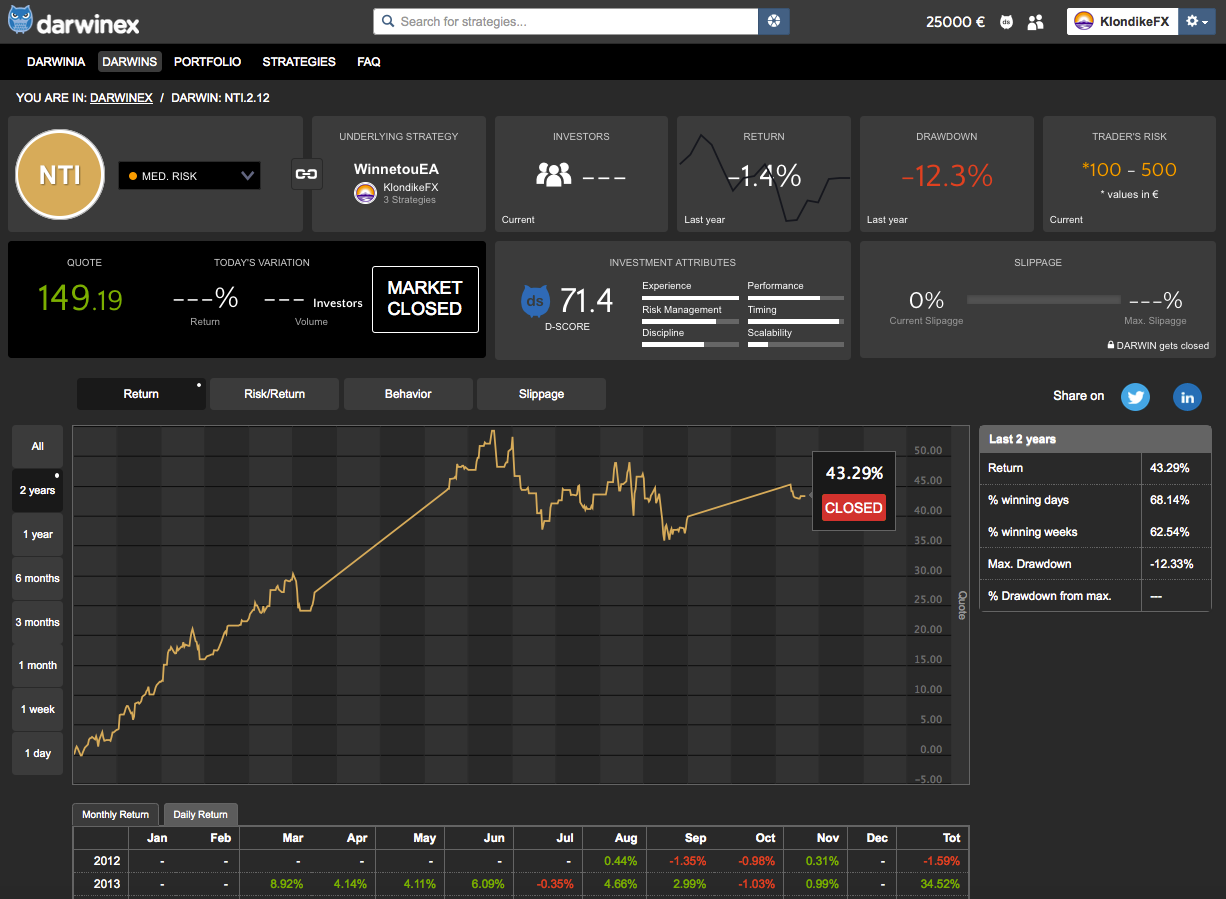Click the owl notifications icon in header
The height and width of the screenshot is (899, 1226).
pyautogui.click(x=1006, y=21)
